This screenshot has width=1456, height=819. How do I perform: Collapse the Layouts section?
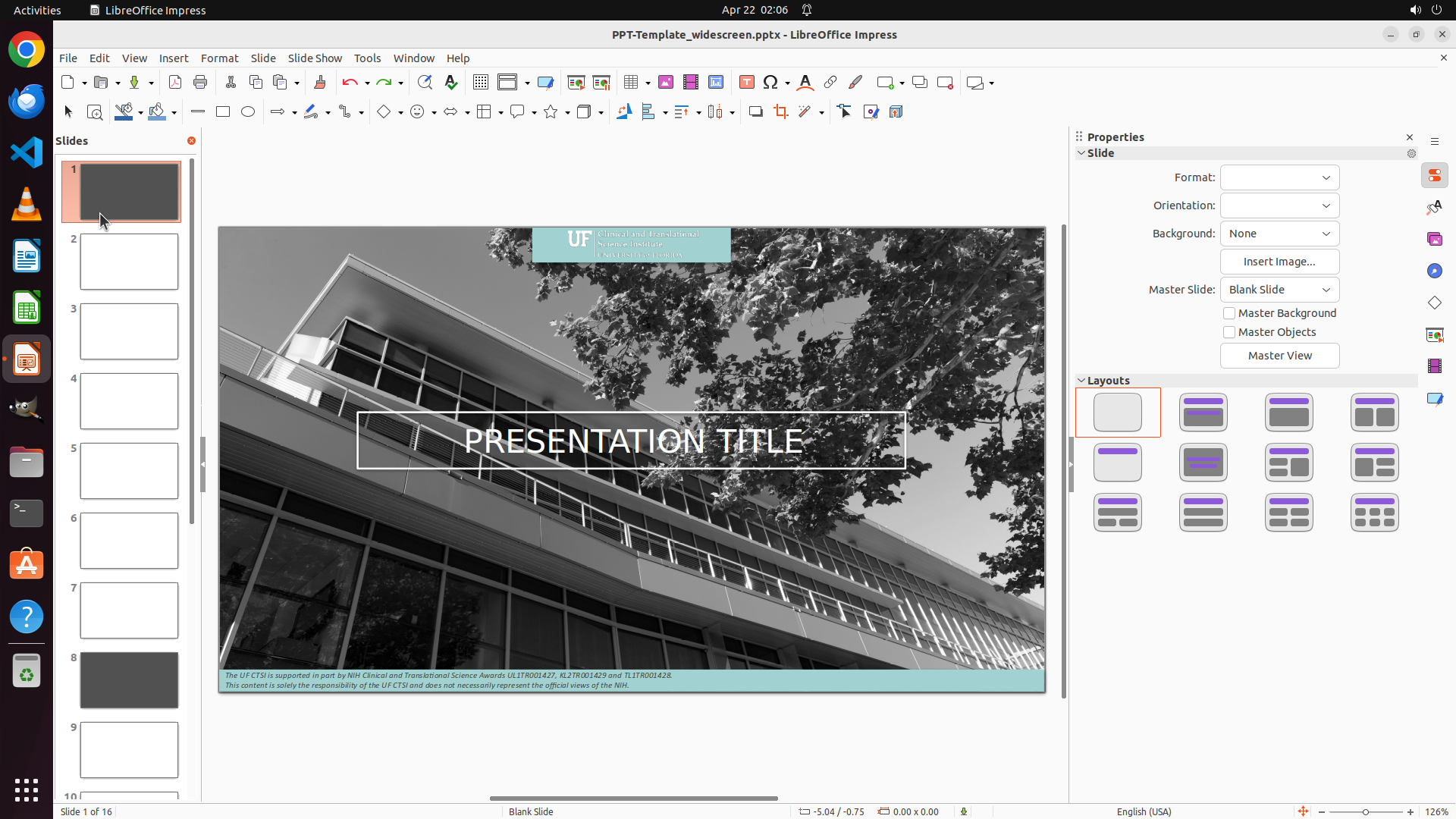click(x=1081, y=381)
